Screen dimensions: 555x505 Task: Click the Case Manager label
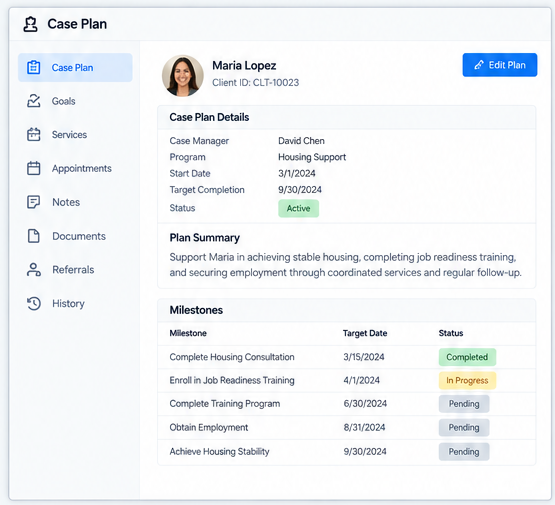click(199, 141)
